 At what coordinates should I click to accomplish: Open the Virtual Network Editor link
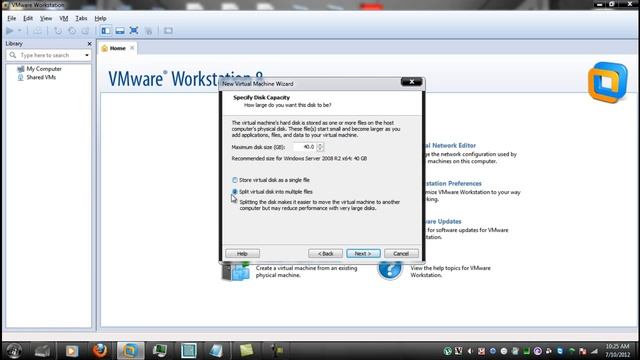pyautogui.click(x=450, y=145)
